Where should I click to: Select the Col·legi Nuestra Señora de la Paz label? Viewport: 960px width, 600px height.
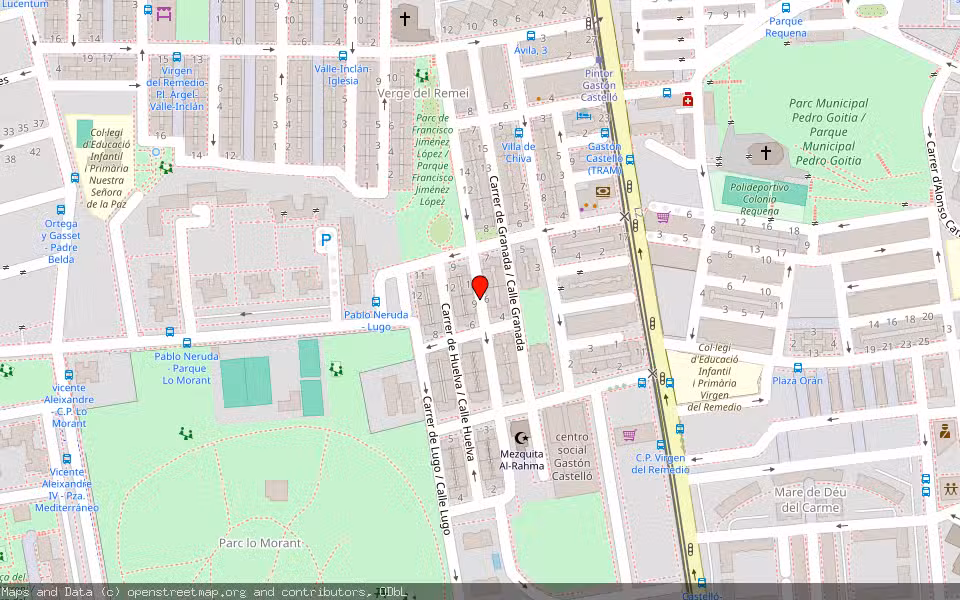point(107,168)
